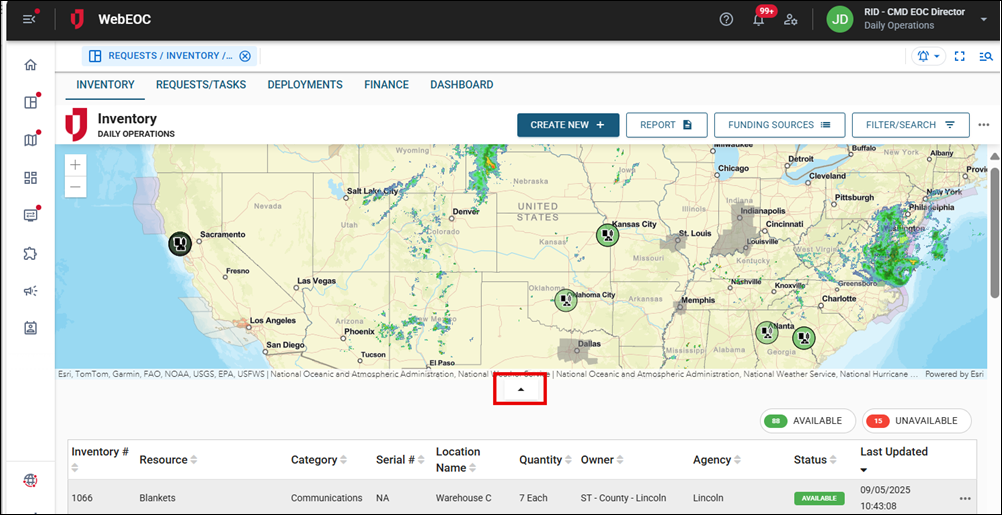Select the dark map marker near Sacramento
The width and height of the screenshot is (1002, 515).
pyautogui.click(x=180, y=243)
